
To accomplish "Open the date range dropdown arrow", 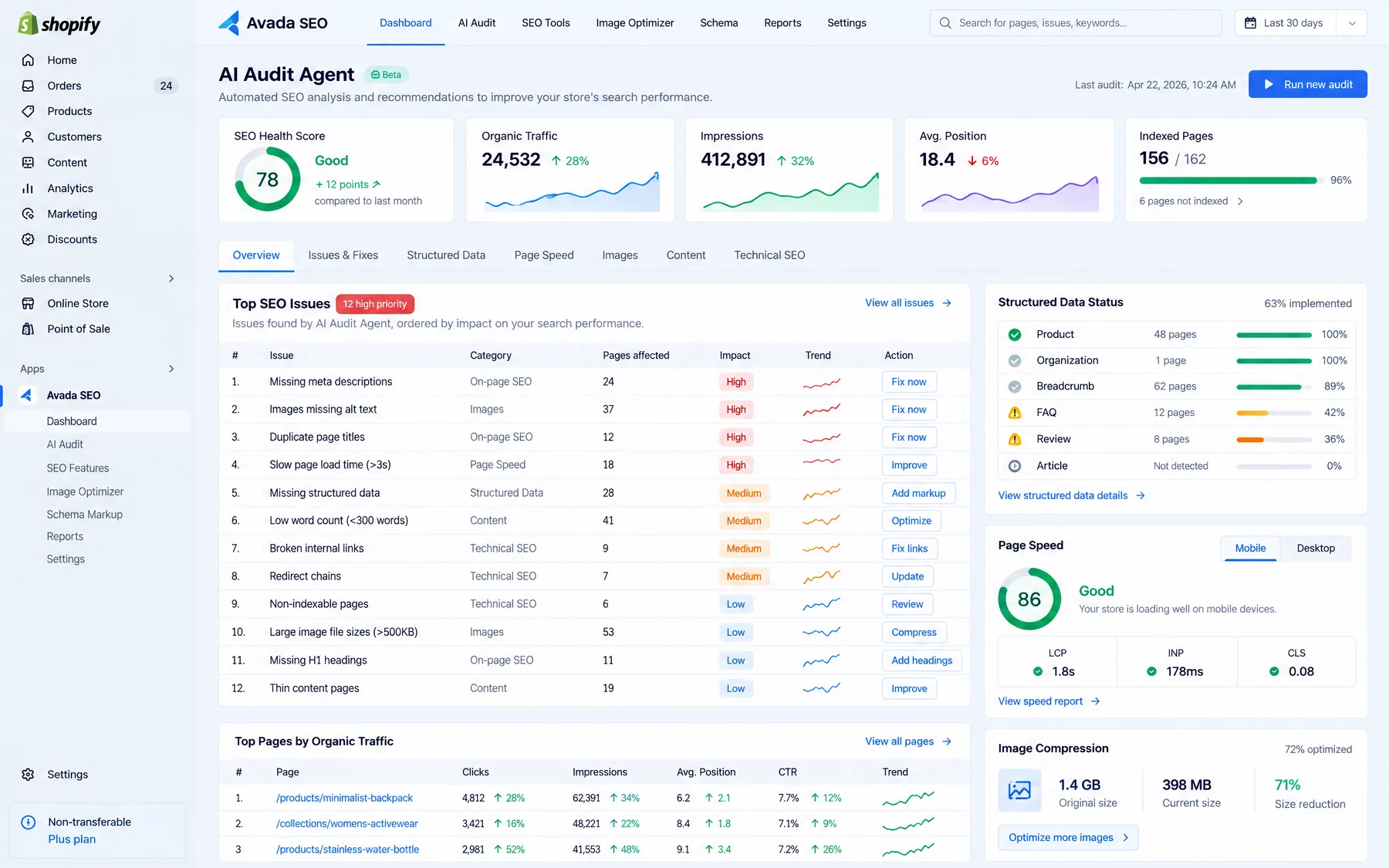I will click(x=1352, y=23).
